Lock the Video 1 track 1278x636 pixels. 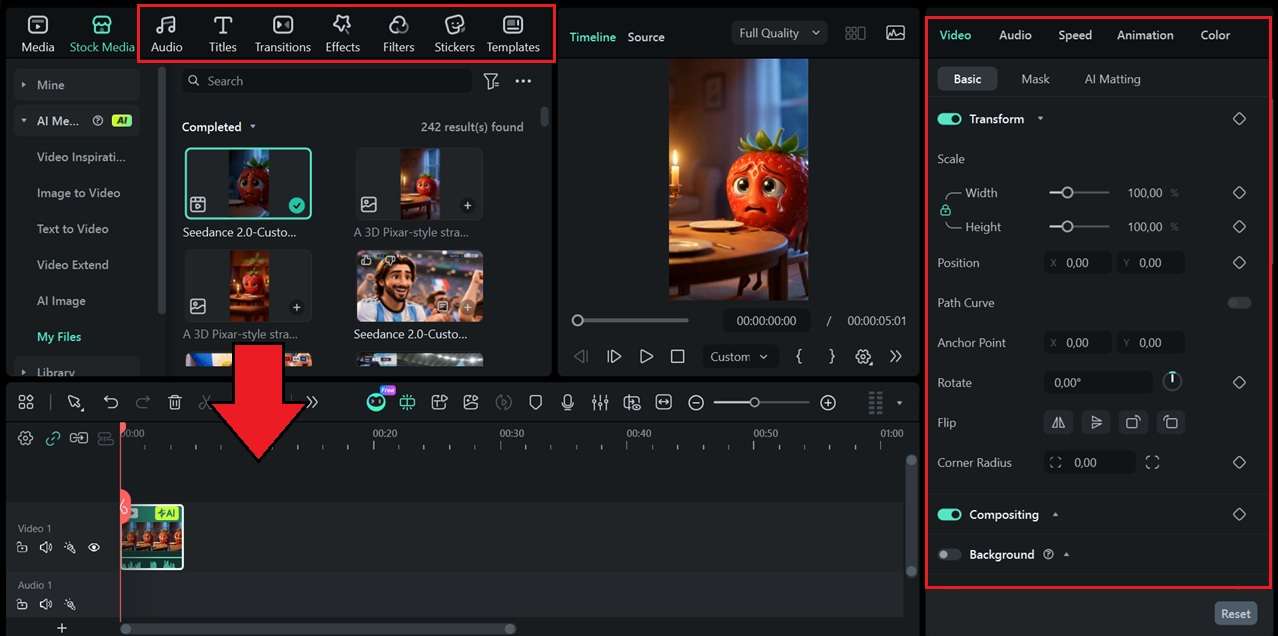pyautogui.click(x=22, y=547)
